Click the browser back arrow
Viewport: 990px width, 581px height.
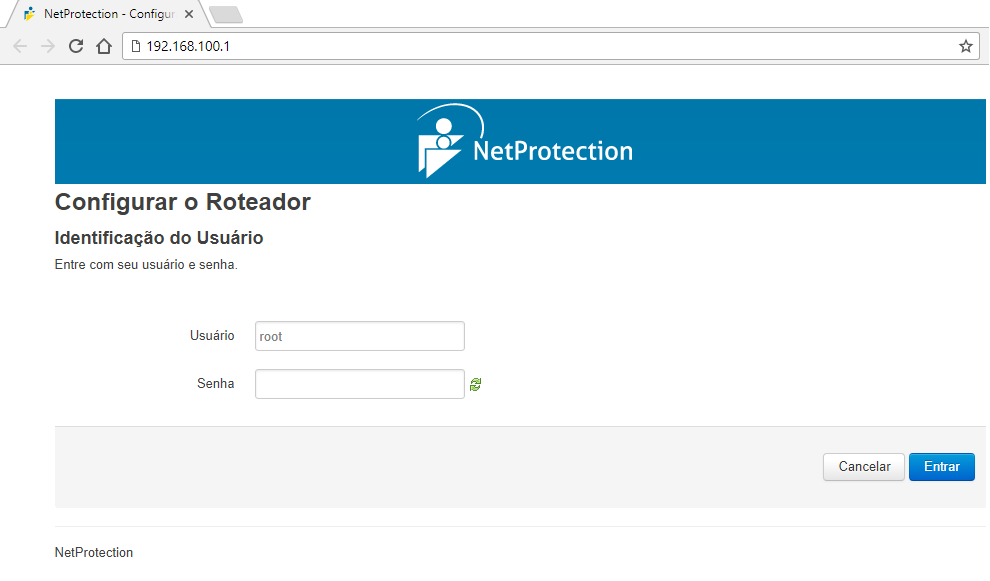click(x=20, y=46)
